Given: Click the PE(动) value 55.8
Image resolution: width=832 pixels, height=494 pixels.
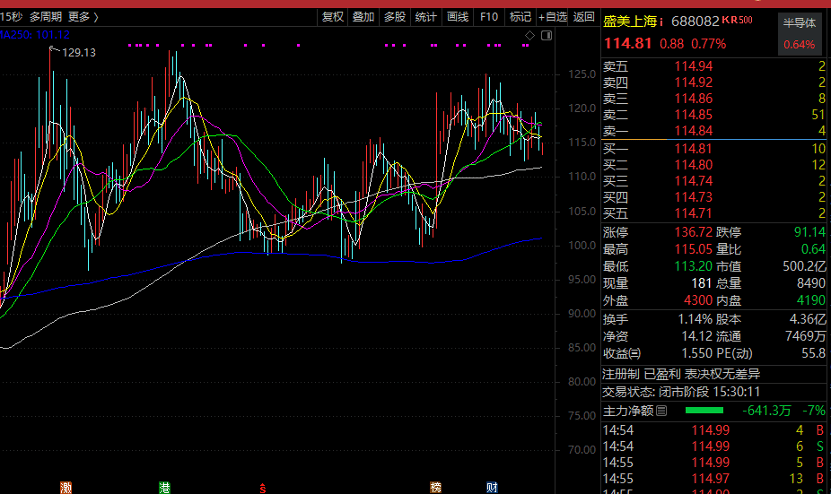Looking at the screenshot, I should (x=813, y=353).
